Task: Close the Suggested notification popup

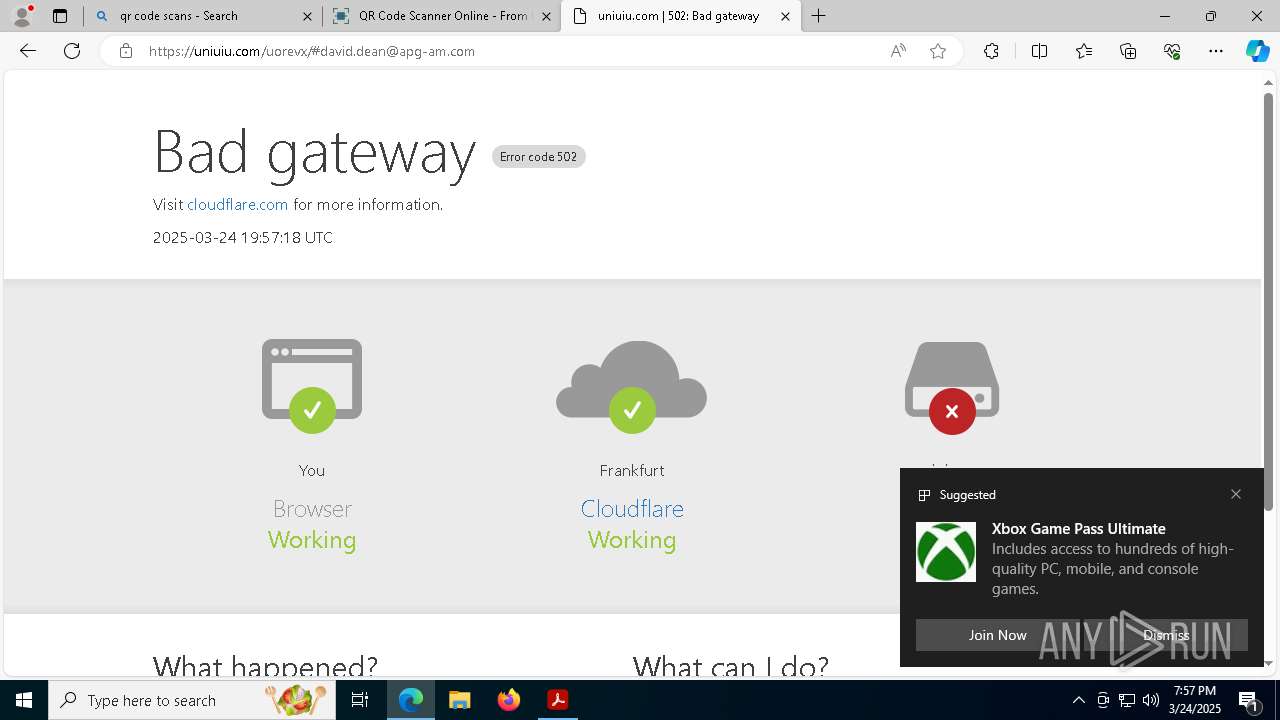Action: (x=1236, y=494)
